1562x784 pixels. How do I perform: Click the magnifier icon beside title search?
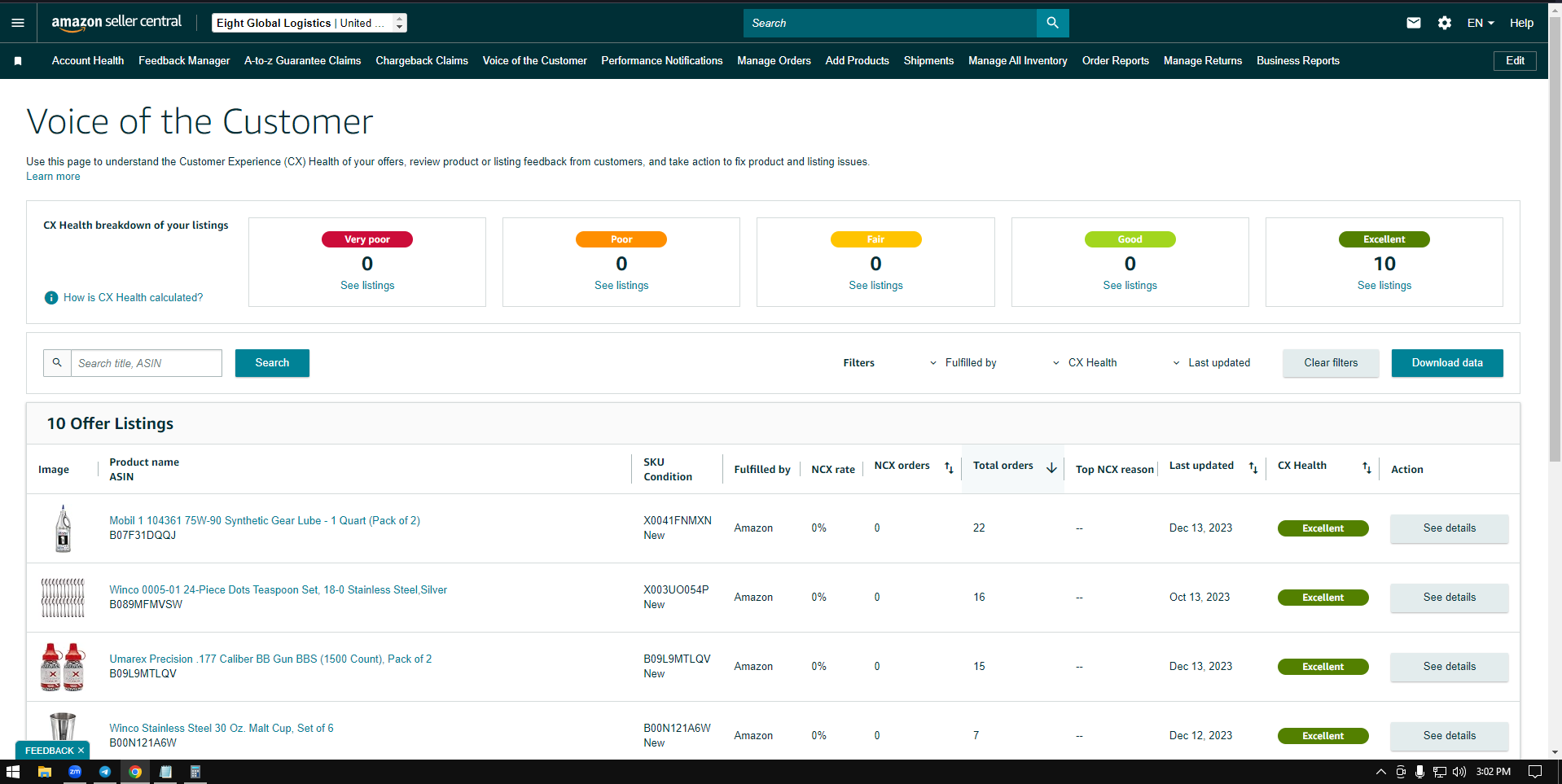coord(57,363)
